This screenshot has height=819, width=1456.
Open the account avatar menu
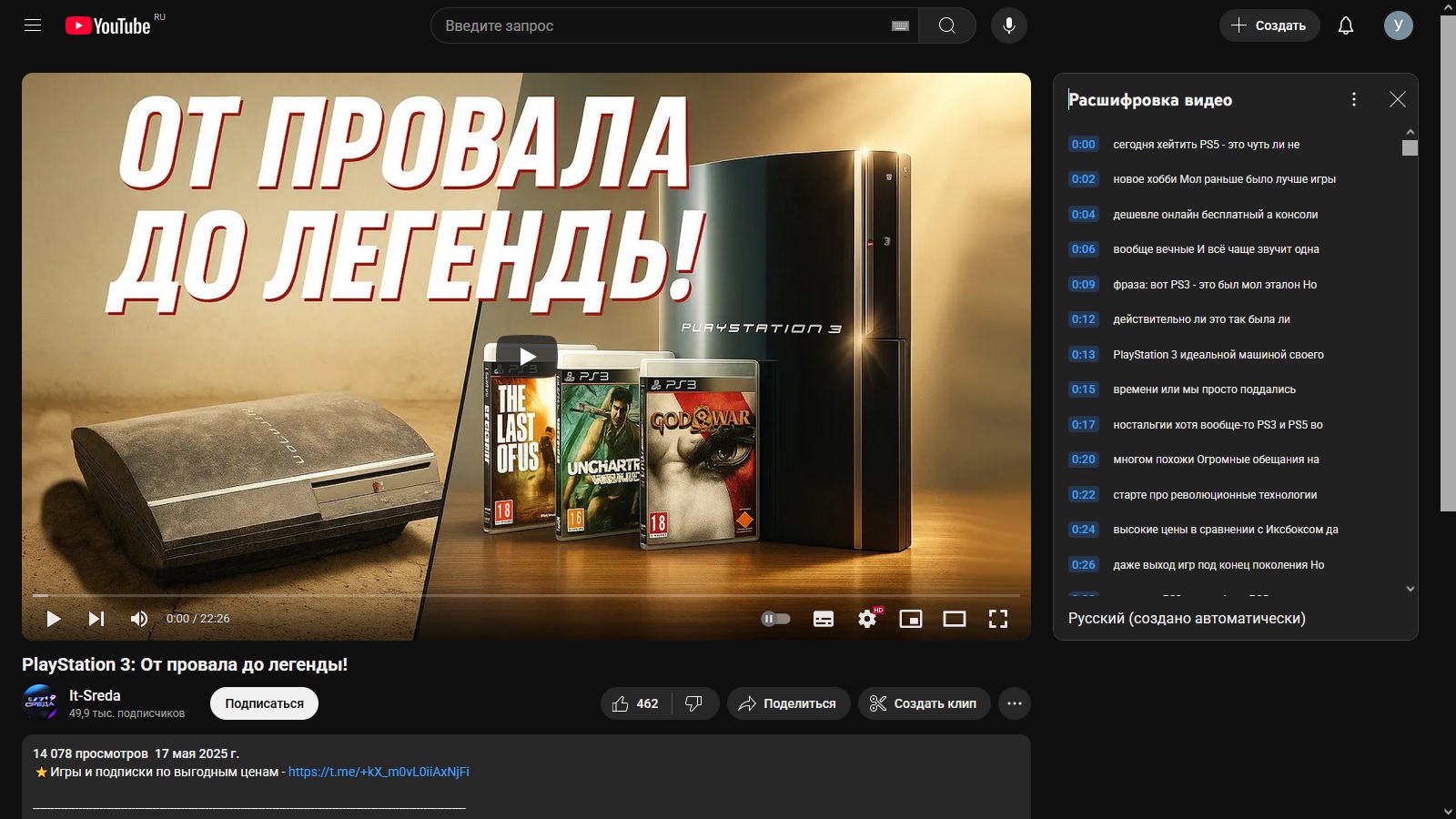coord(1399,25)
